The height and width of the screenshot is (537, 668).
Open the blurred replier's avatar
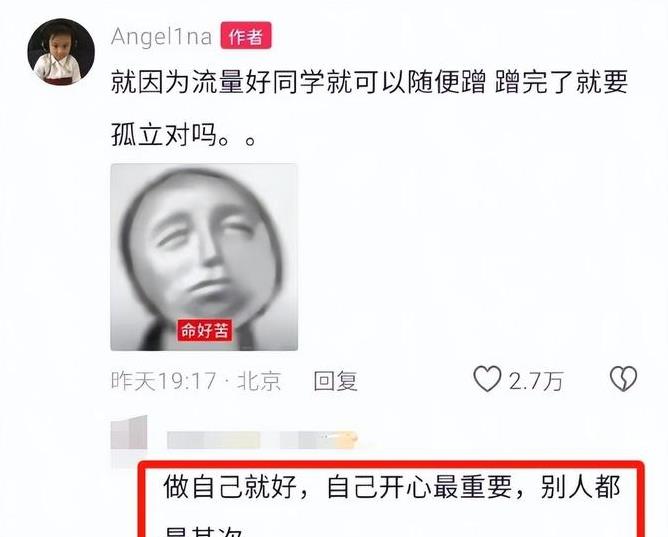click(129, 432)
